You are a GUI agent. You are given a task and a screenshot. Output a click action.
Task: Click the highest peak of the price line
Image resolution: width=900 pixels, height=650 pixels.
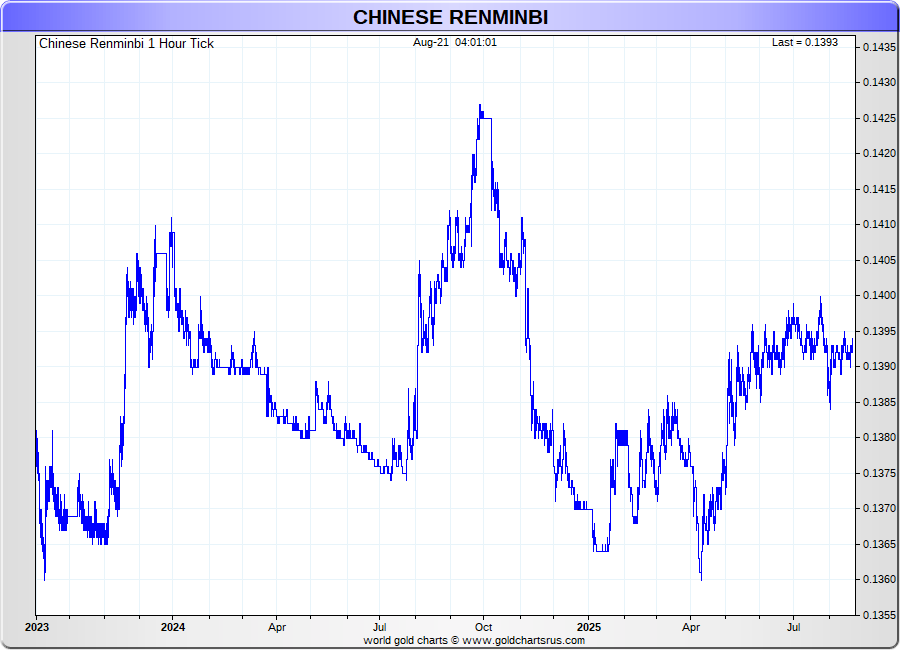(480, 105)
